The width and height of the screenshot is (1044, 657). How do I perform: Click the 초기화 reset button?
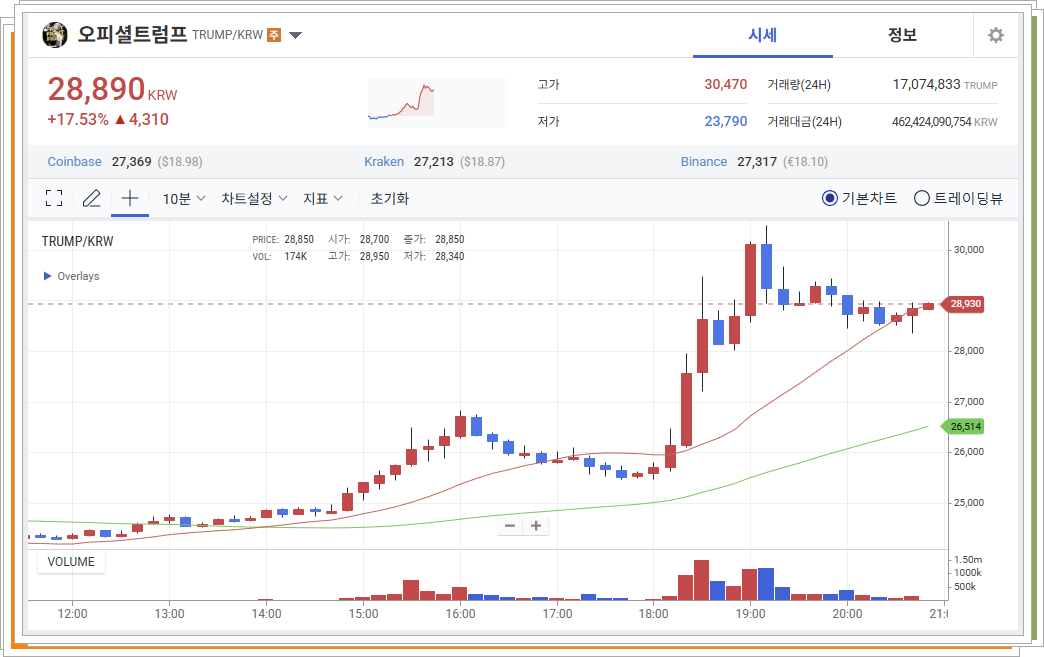(390, 198)
